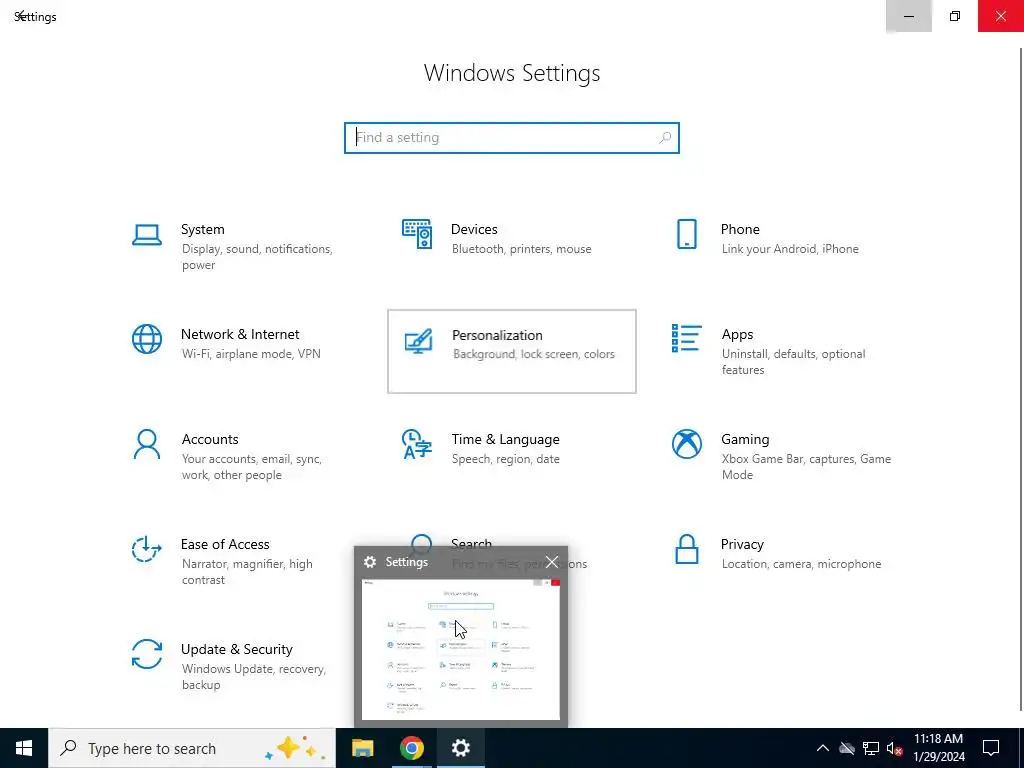Select the Privacy padlock icon
The image size is (1024, 768).
[686, 549]
